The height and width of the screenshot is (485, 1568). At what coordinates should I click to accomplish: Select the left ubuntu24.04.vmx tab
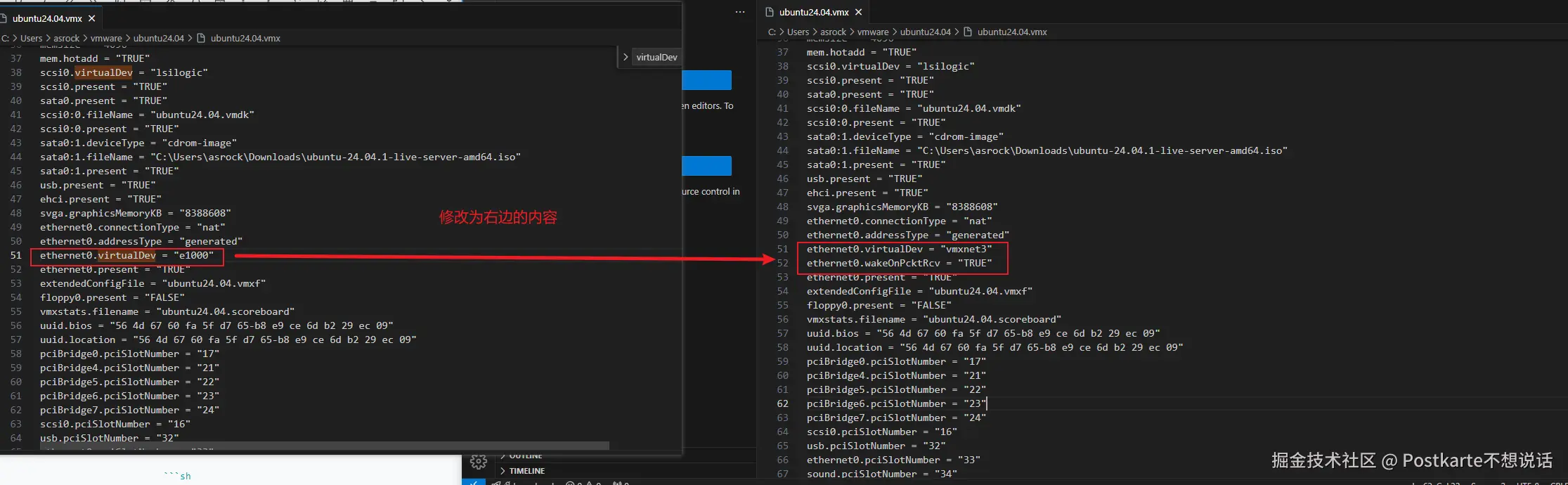point(47,18)
